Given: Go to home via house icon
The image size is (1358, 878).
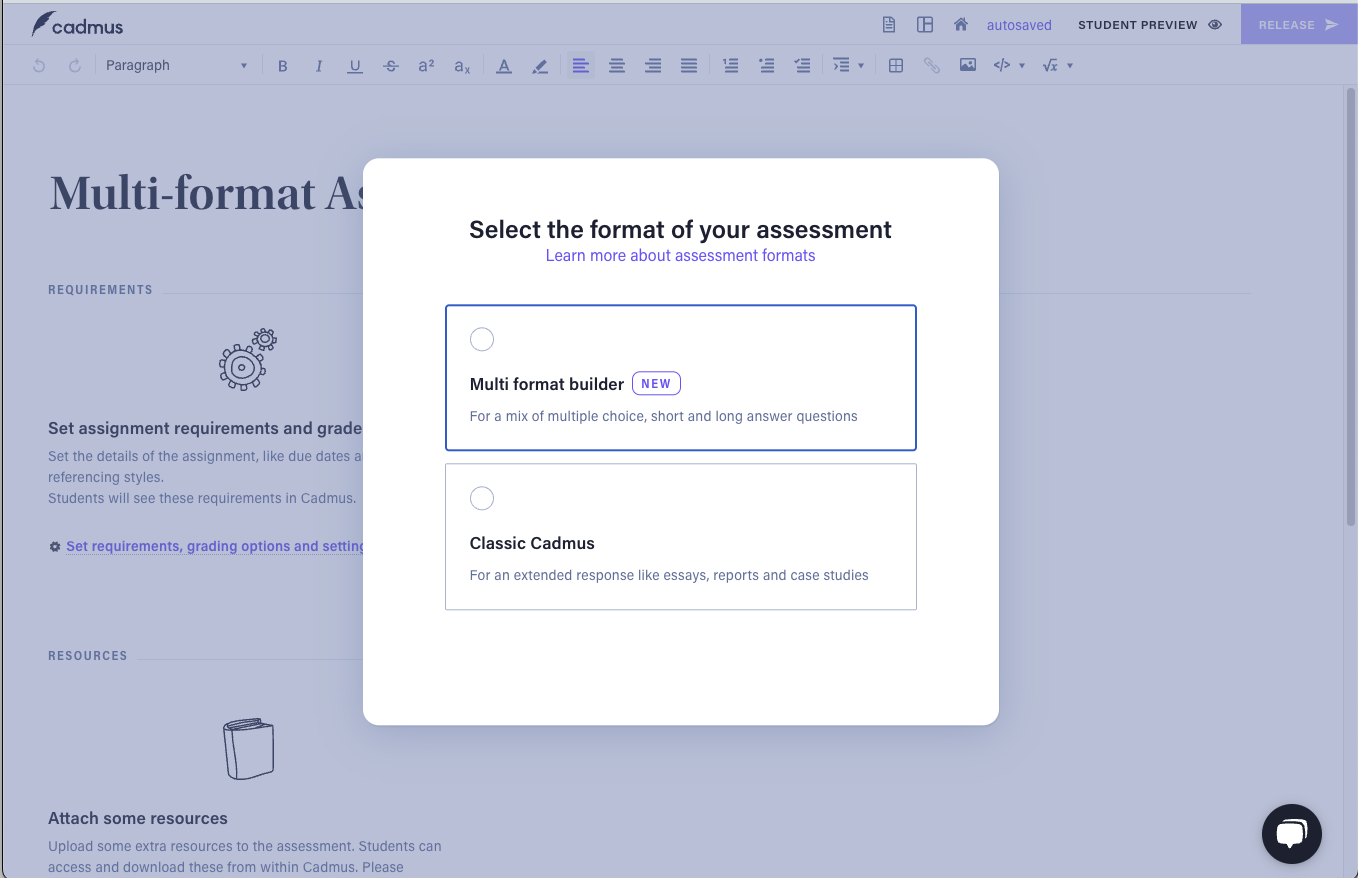Looking at the screenshot, I should pyautogui.click(x=961, y=25).
